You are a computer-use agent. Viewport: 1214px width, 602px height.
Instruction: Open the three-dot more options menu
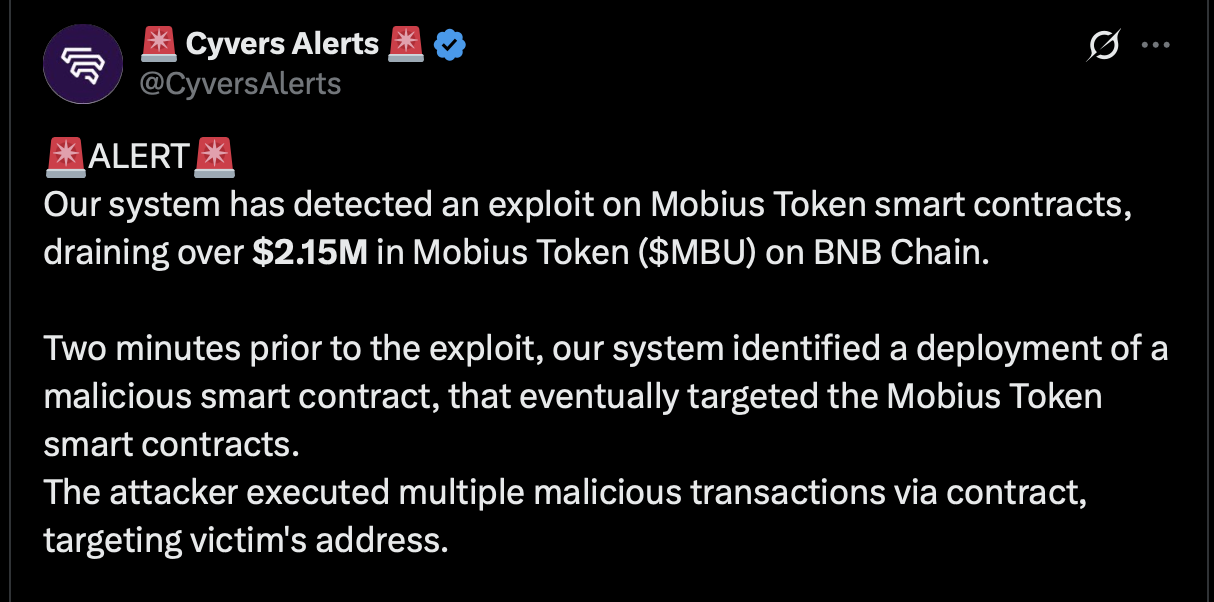point(1156,45)
